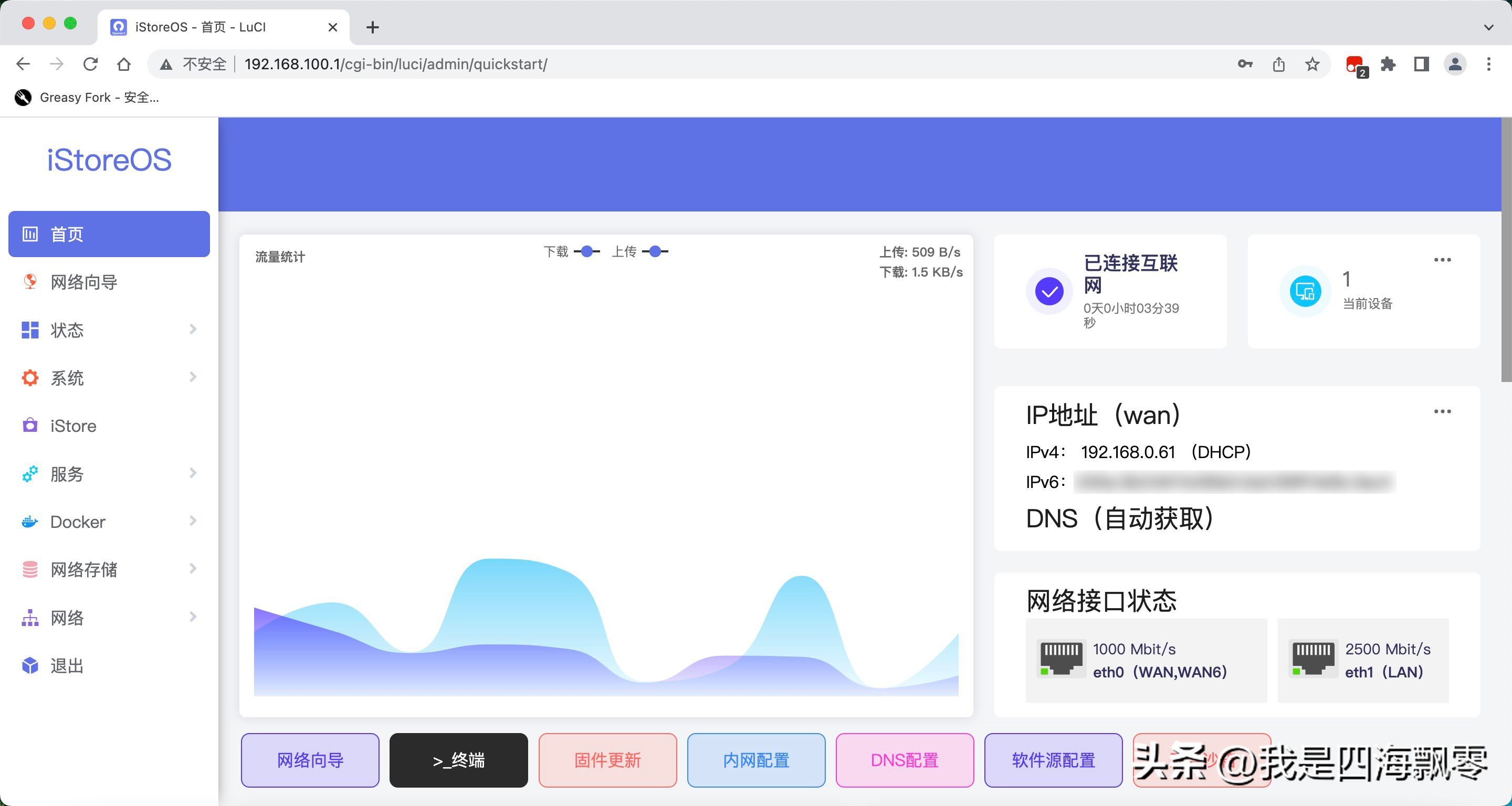Click the 固件更新 firmware update button
The height and width of the screenshot is (806, 1512).
[x=607, y=760]
